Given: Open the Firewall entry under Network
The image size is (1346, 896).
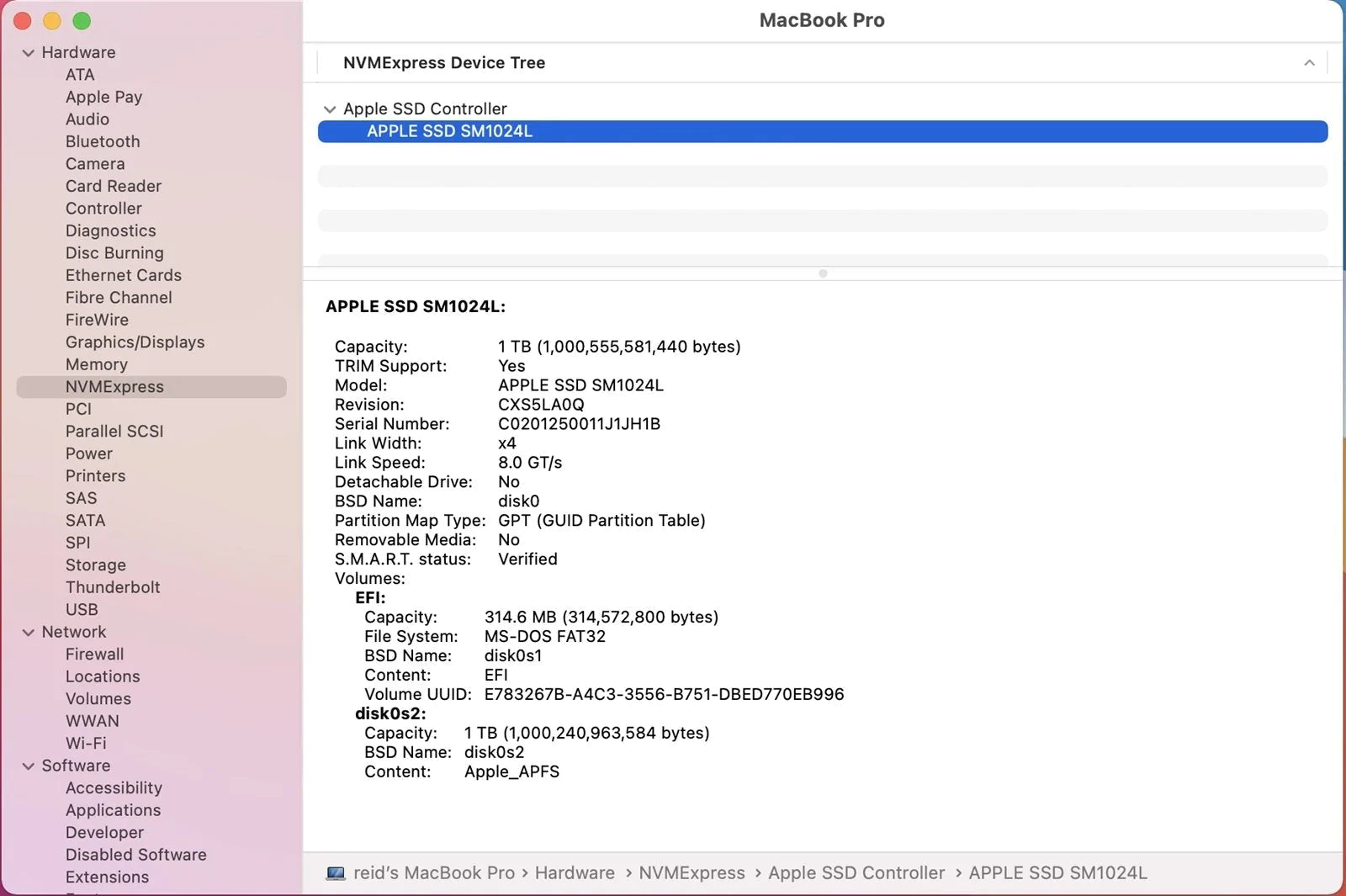Looking at the screenshot, I should coord(94,654).
